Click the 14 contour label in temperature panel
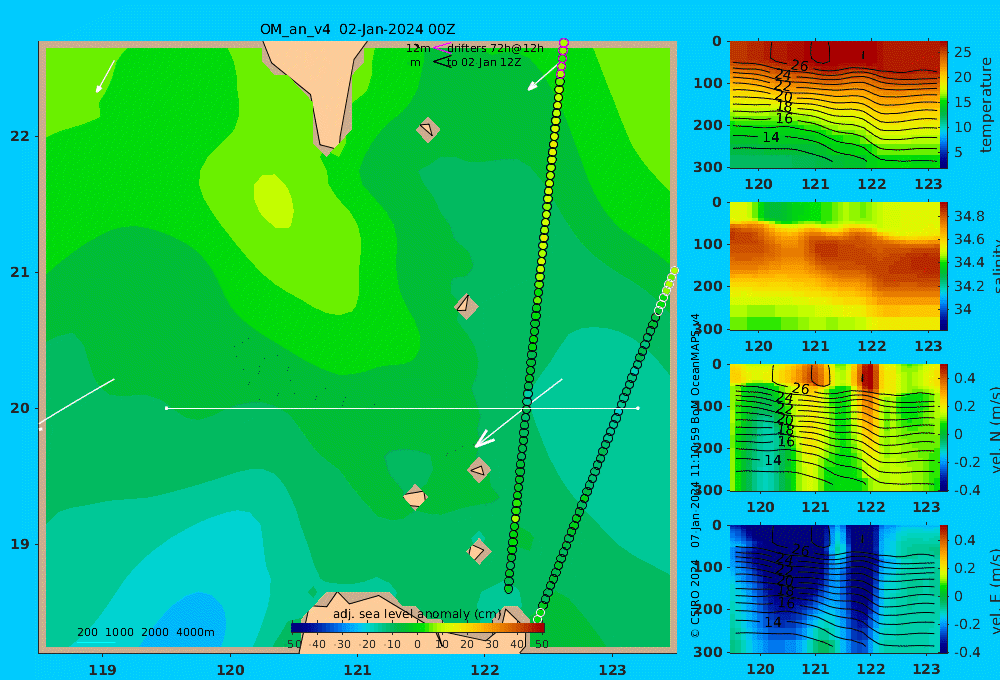The width and height of the screenshot is (1000, 680). pyautogui.click(x=770, y=137)
